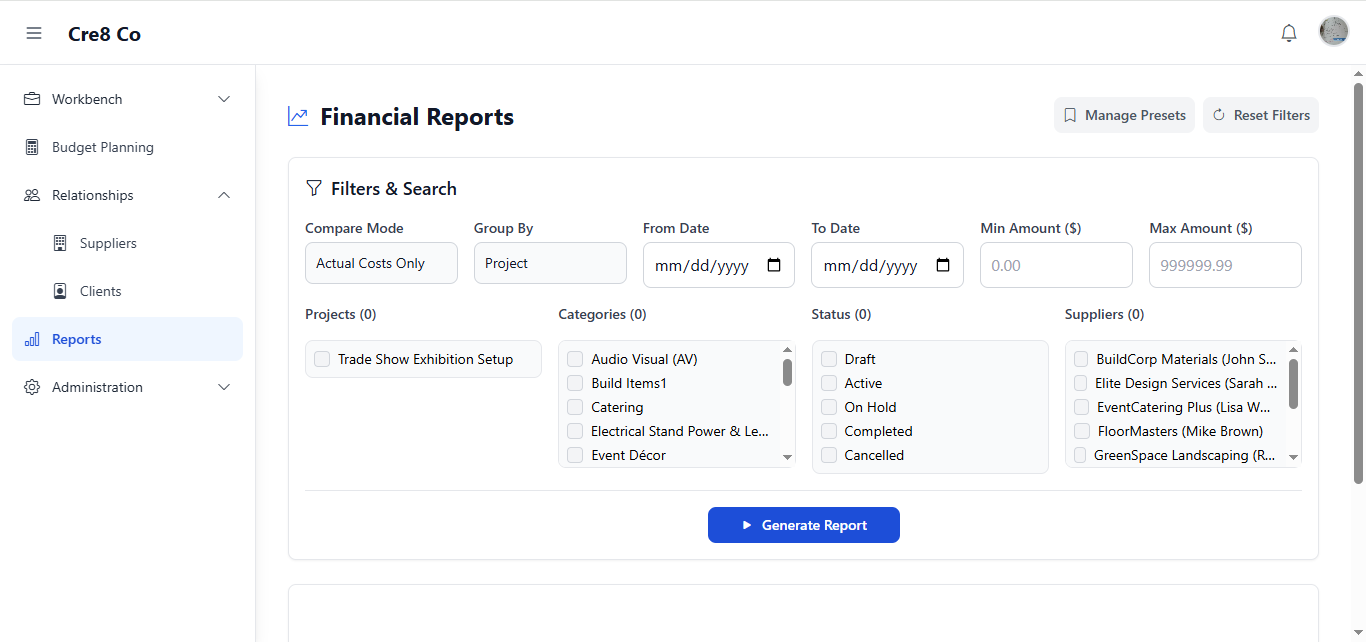Click the Budget Planning calculator icon
Screen dimensions: 1366x642
32,147
